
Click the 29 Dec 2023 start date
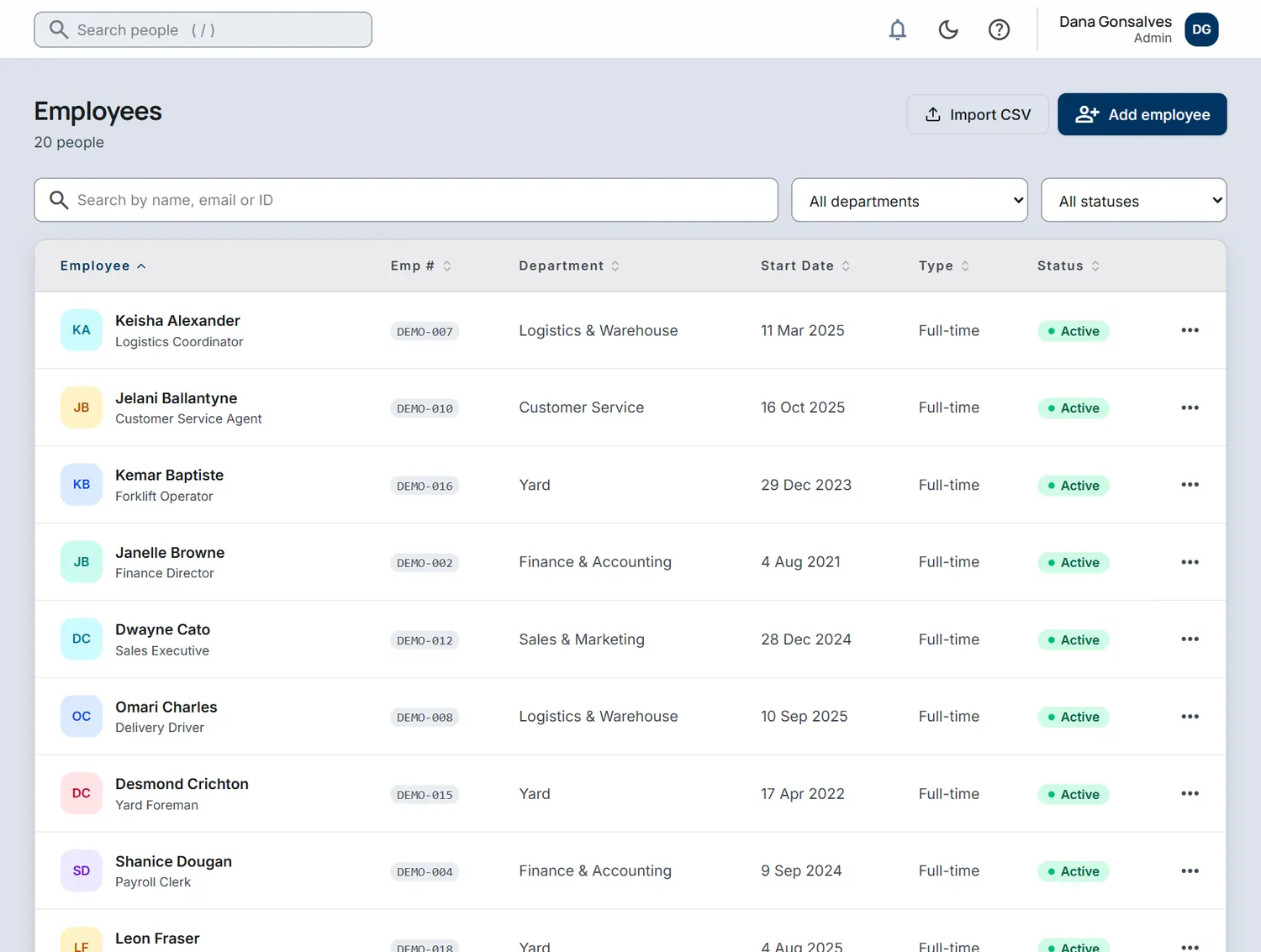pyautogui.click(x=806, y=485)
